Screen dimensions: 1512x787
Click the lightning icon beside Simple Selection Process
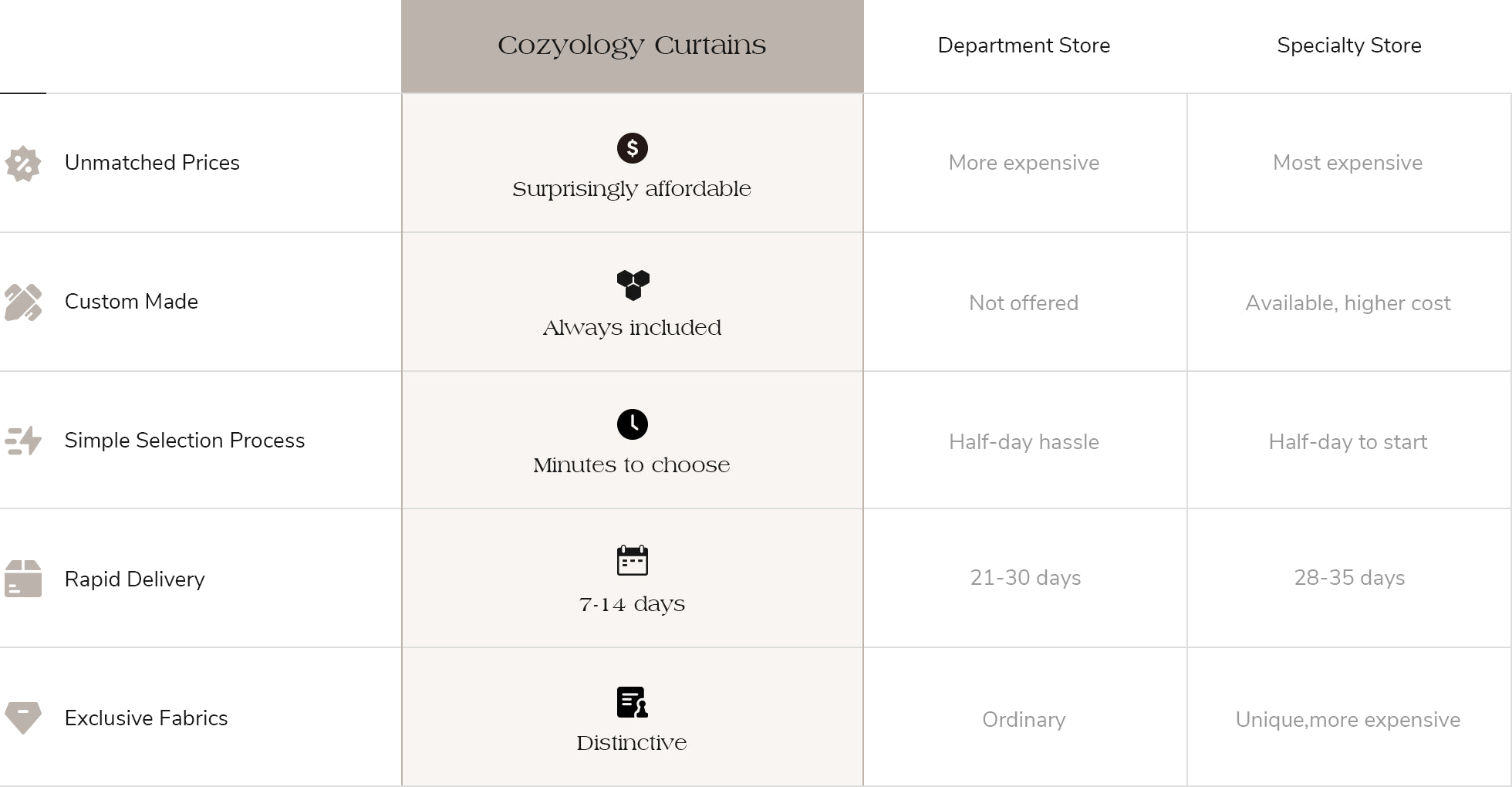point(23,441)
